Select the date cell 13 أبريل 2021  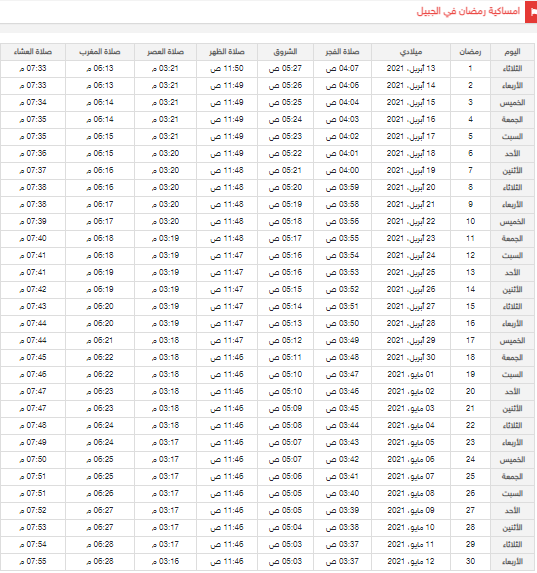click(x=411, y=69)
